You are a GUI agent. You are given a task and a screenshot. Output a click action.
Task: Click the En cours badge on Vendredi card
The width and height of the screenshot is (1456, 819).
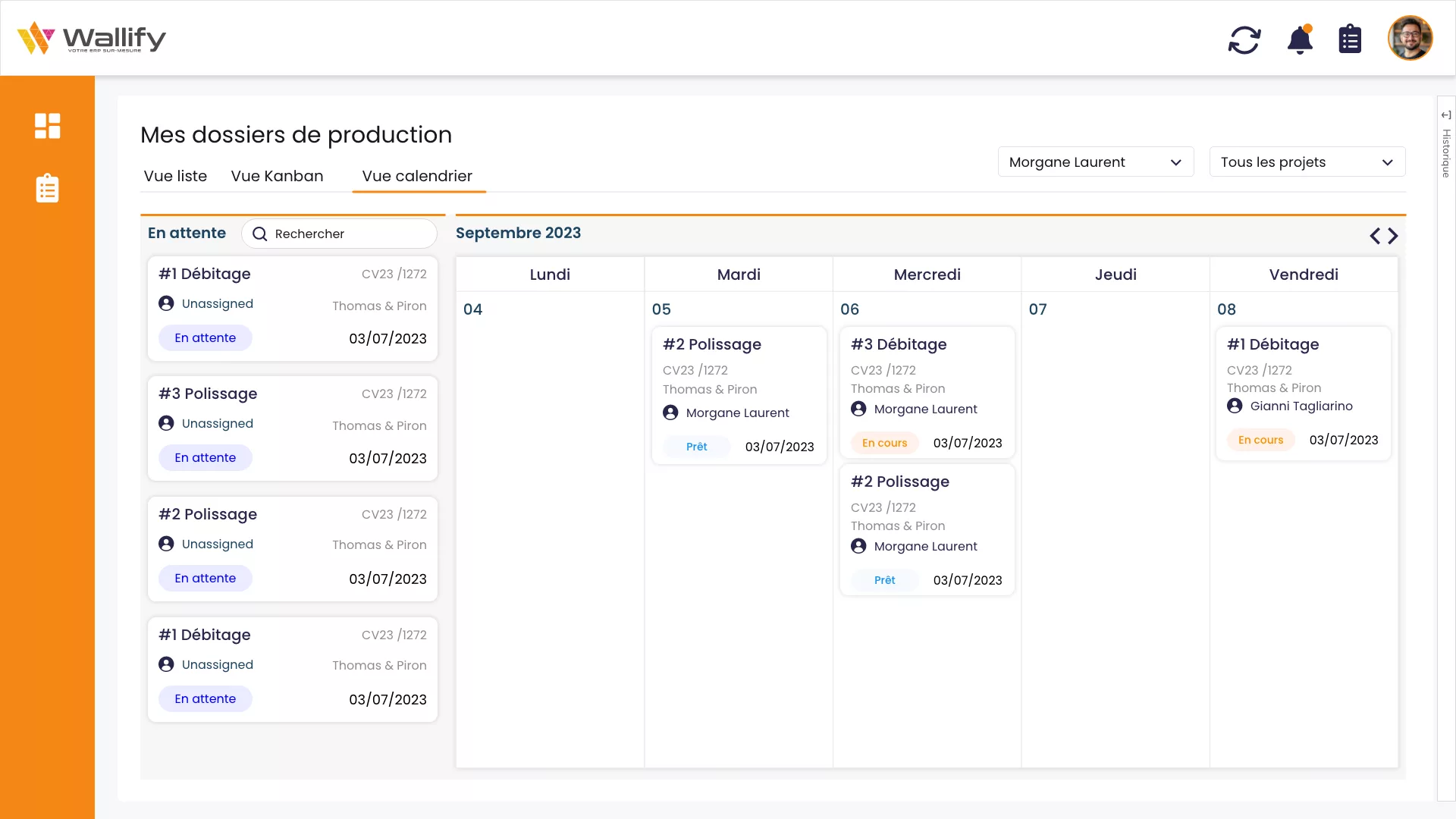pyautogui.click(x=1260, y=440)
